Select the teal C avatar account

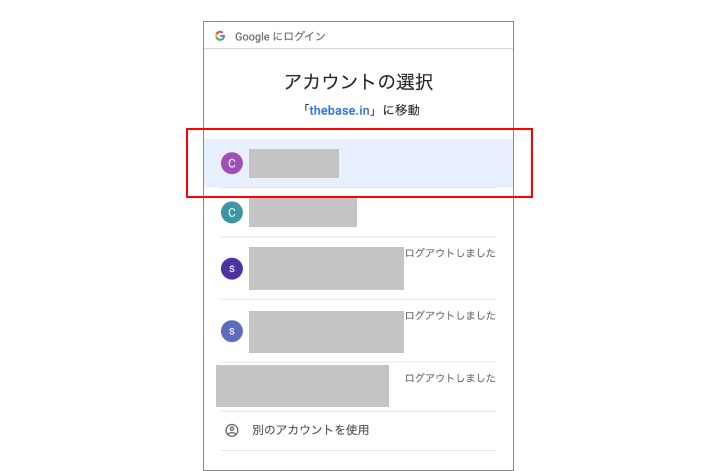(x=232, y=213)
